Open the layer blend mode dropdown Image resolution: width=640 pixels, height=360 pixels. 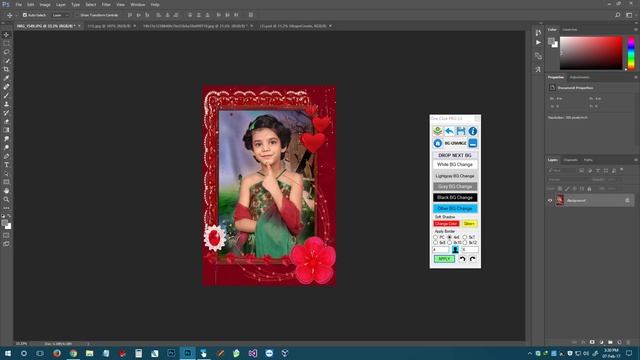567,180
